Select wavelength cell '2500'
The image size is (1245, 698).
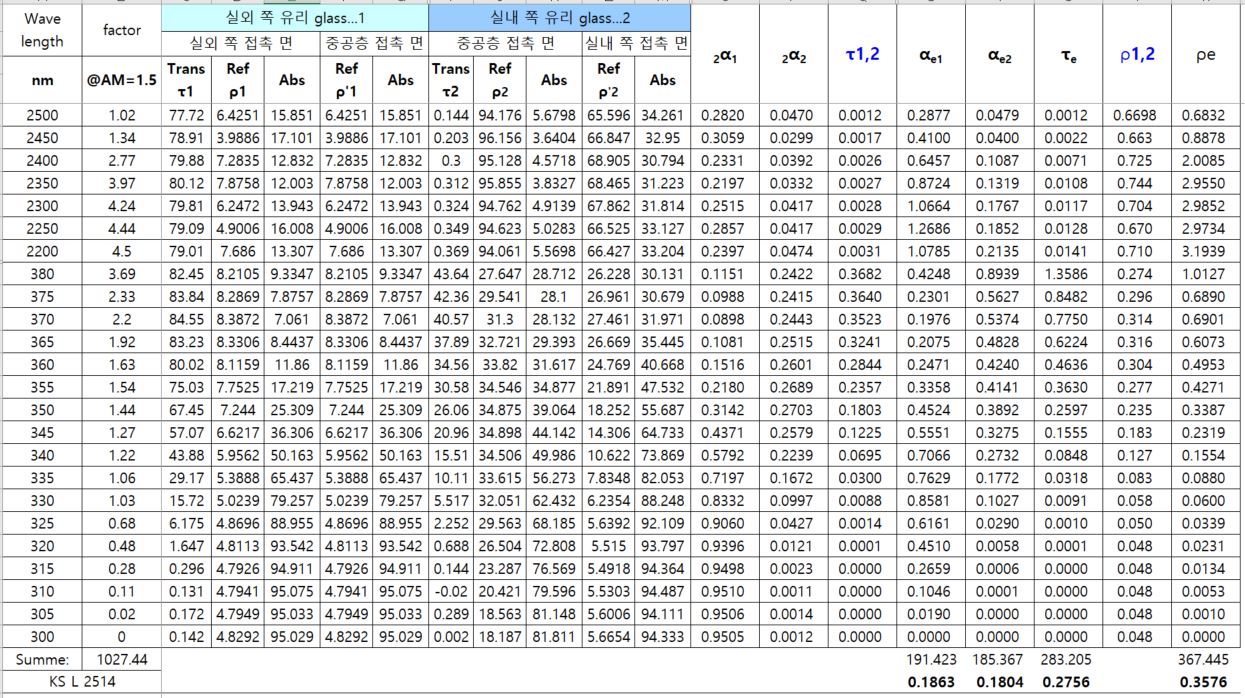click(x=41, y=115)
